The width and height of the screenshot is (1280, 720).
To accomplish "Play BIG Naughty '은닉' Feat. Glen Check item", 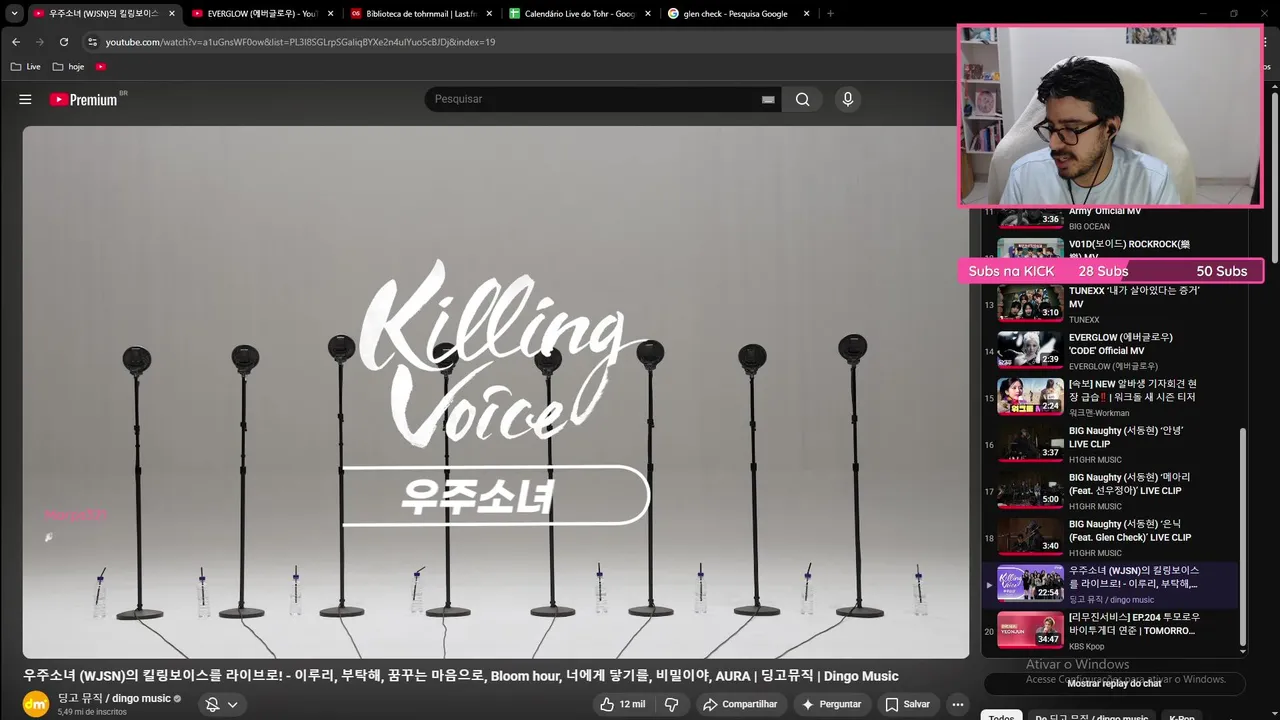I will tap(1109, 537).
